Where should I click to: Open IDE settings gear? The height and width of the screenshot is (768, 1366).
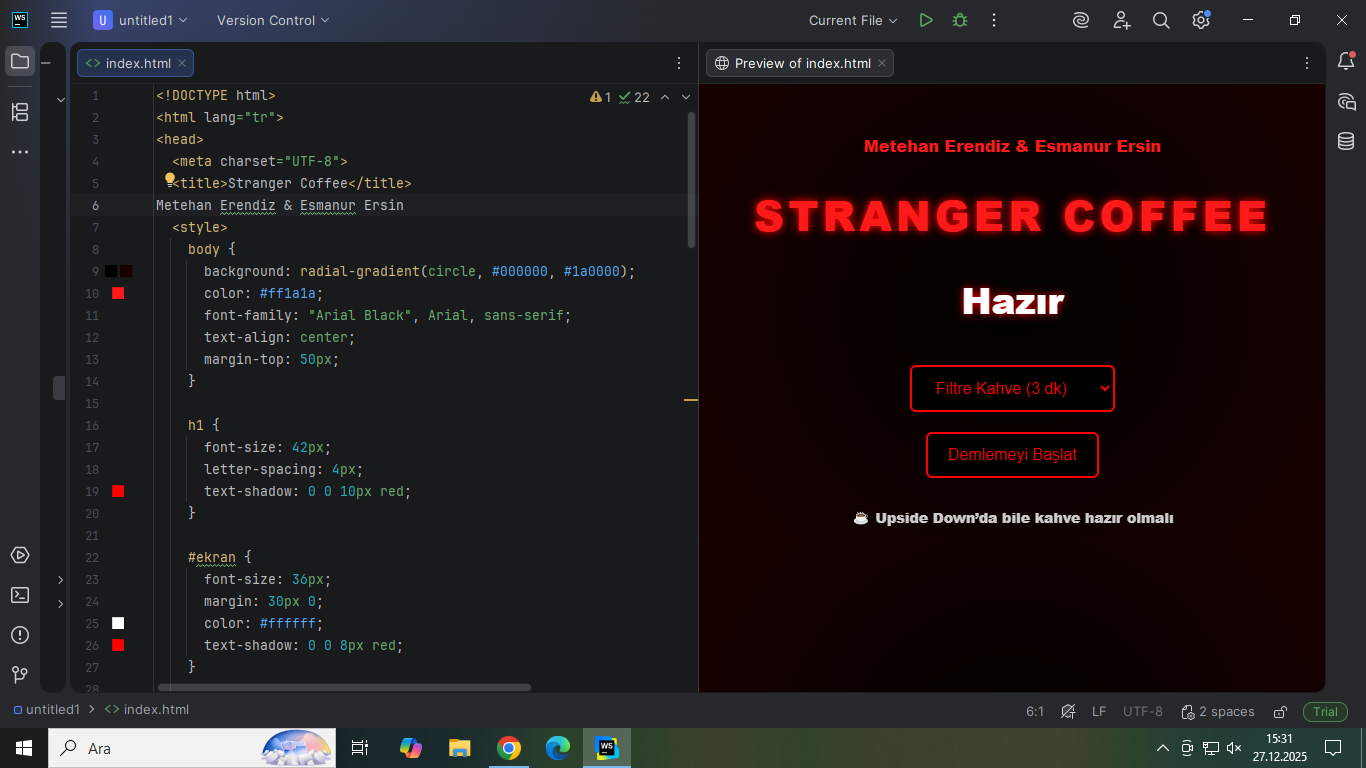click(1201, 20)
